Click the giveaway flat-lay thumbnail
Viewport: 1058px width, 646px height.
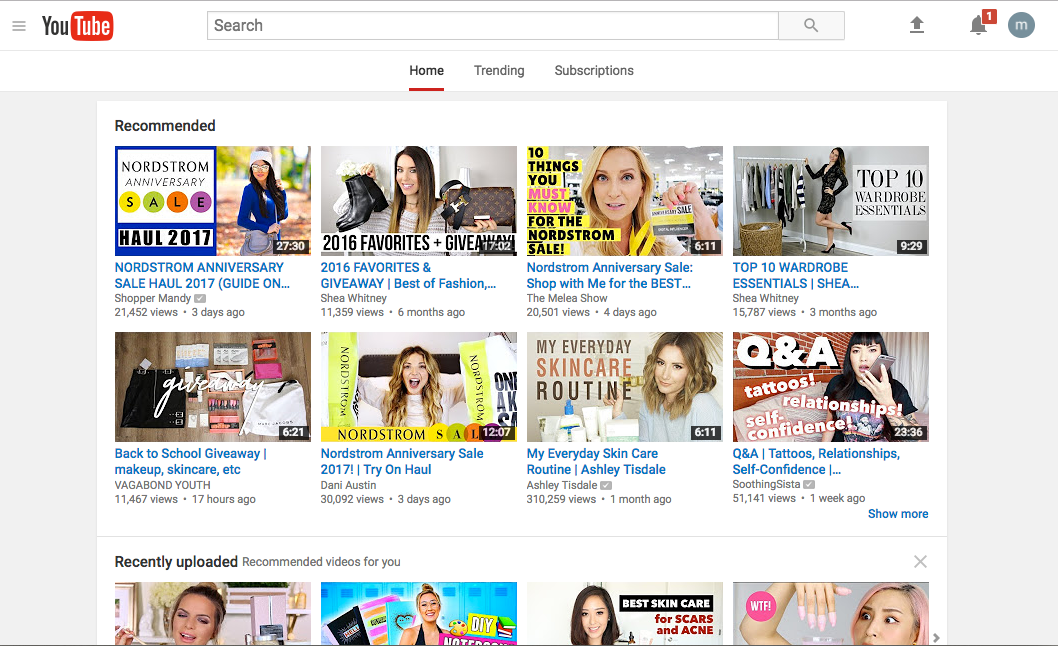point(213,387)
